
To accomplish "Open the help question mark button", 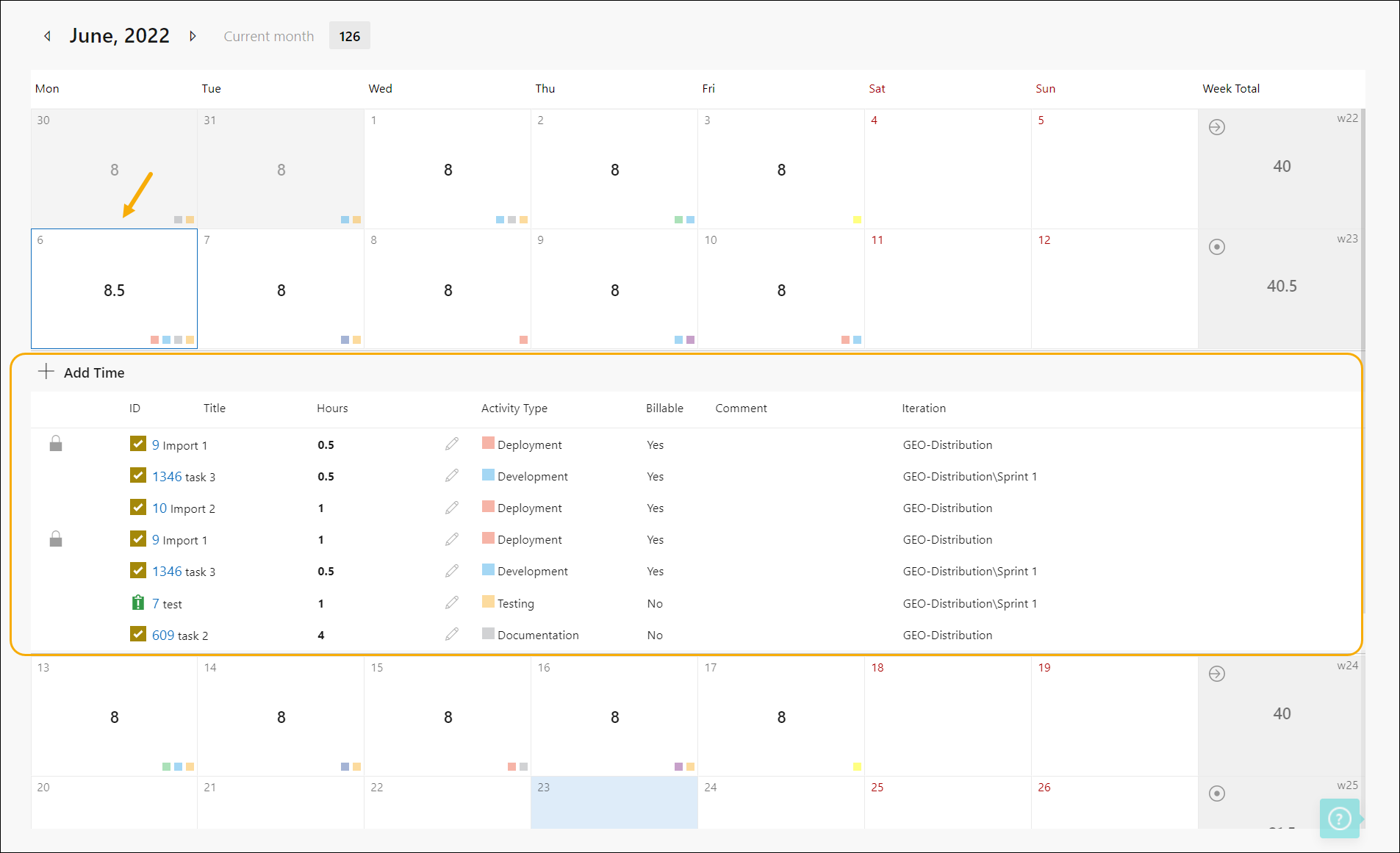I will click(x=1339, y=818).
